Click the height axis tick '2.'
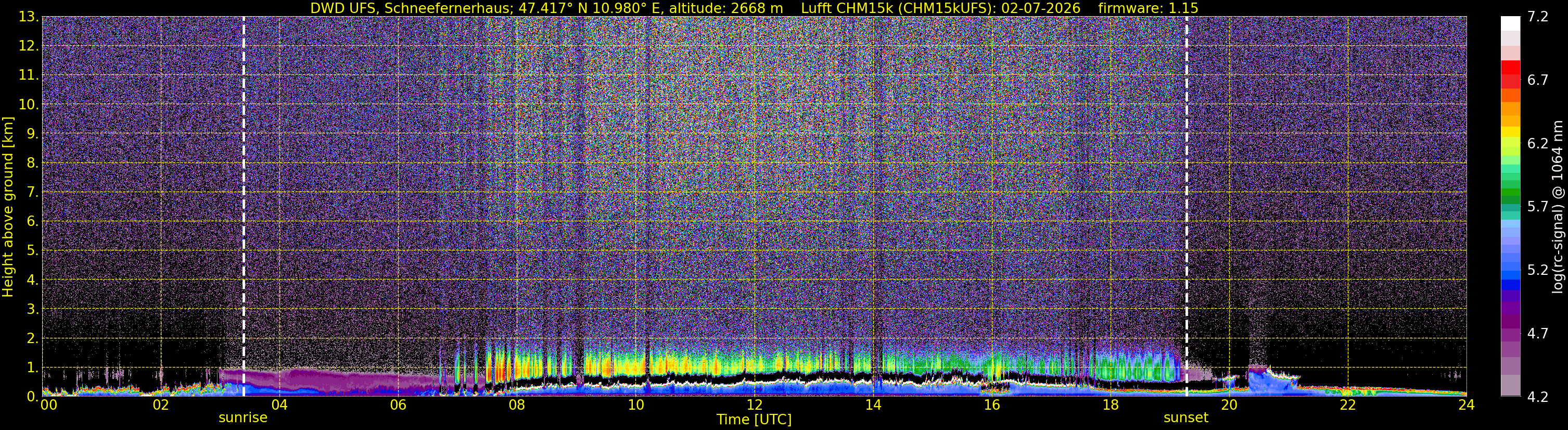This screenshot has height=430, width=1568. [33, 339]
